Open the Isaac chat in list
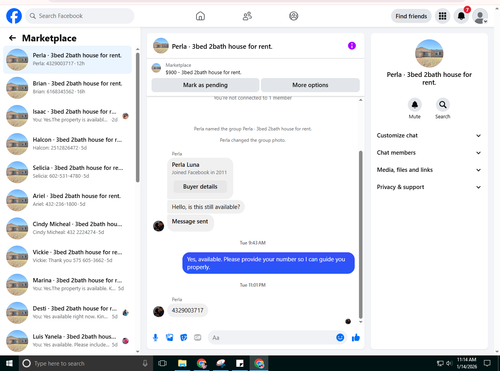This screenshot has width=500, height=371. pos(67,116)
